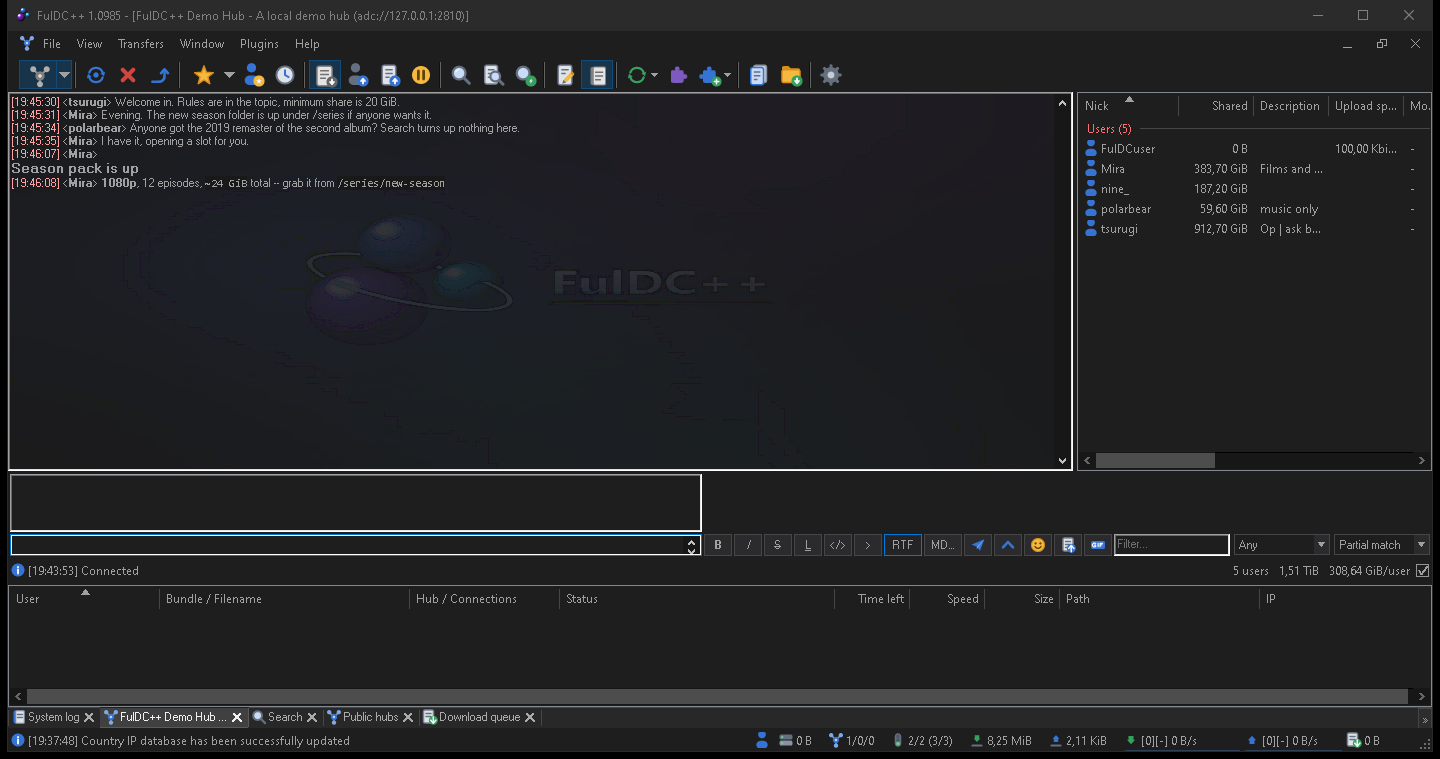Click the green Refresh file list icon

click(637, 75)
